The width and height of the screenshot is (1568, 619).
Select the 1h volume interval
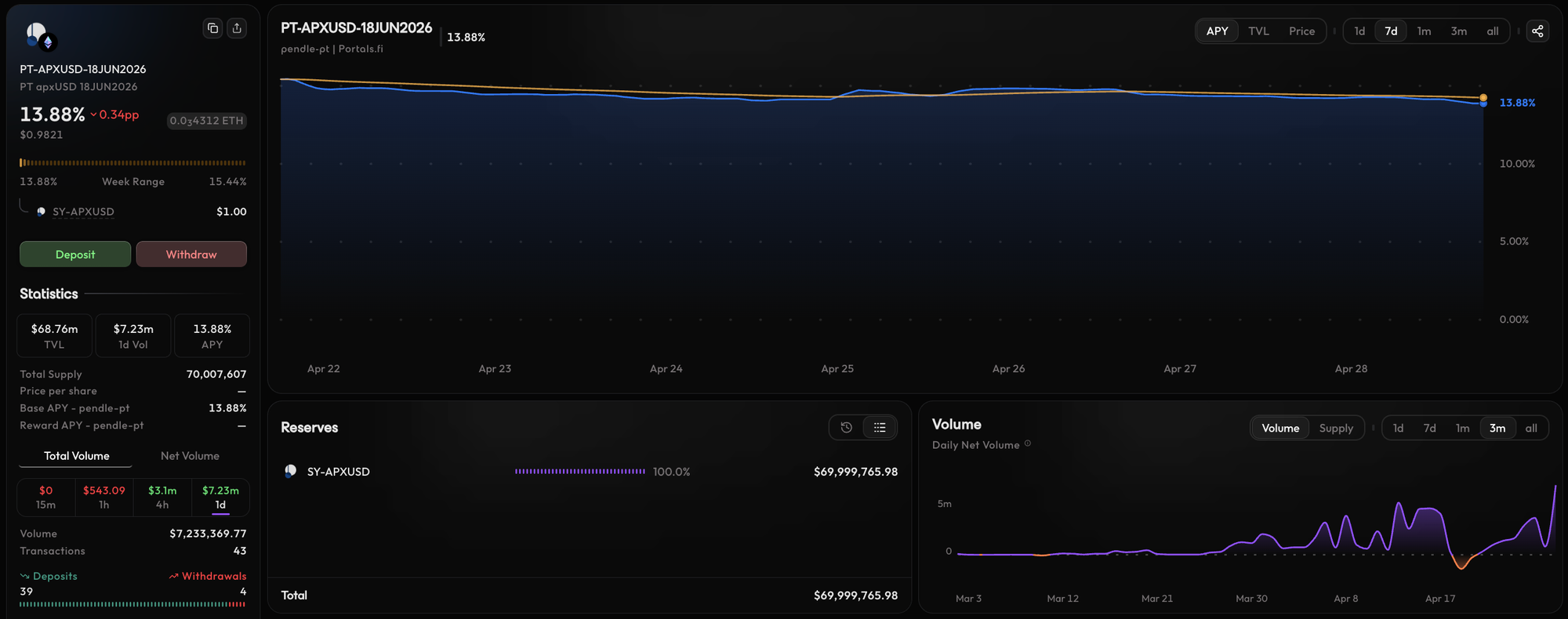pos(104,498)
